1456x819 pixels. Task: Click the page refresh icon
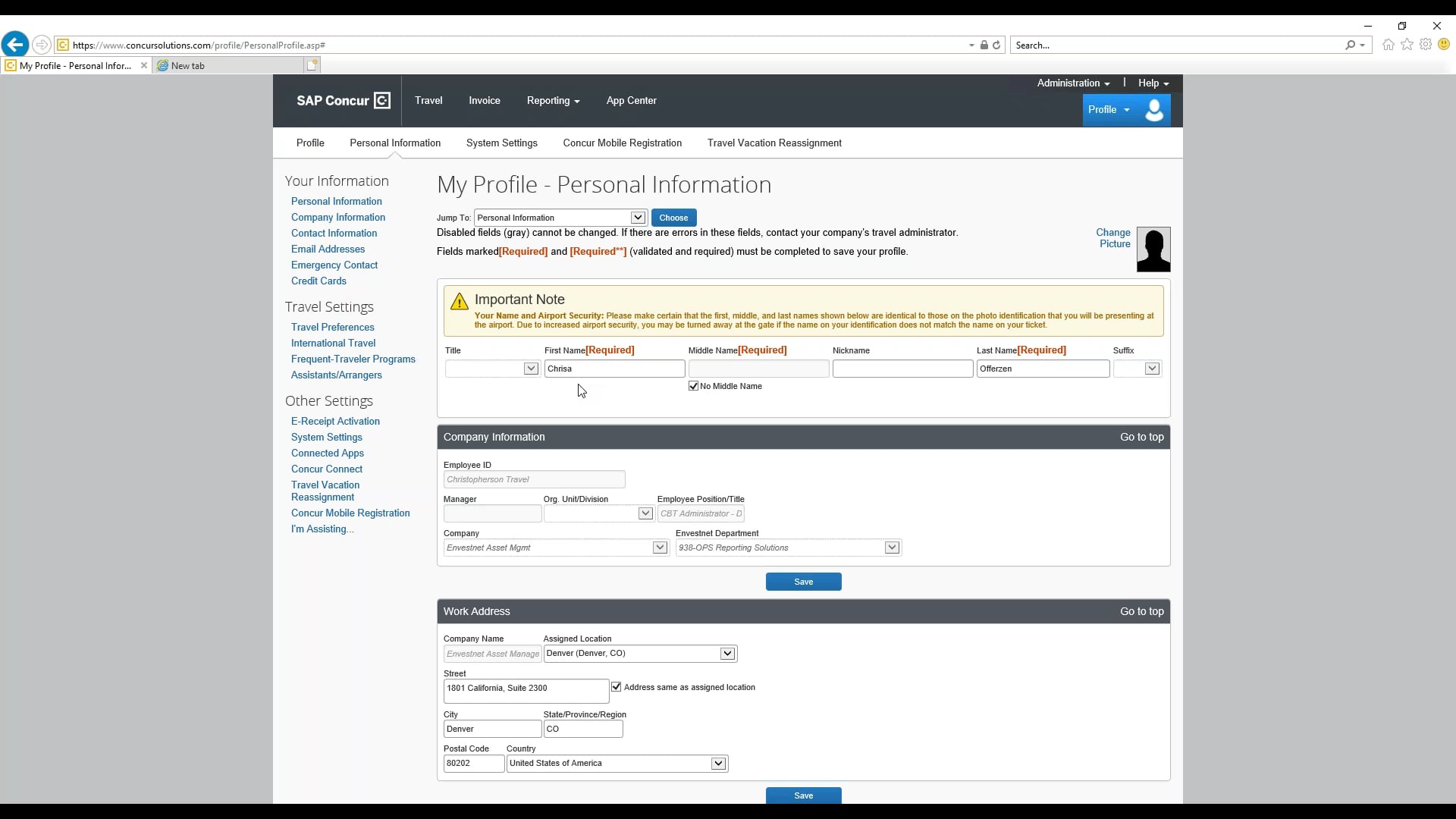pos(996,45)
